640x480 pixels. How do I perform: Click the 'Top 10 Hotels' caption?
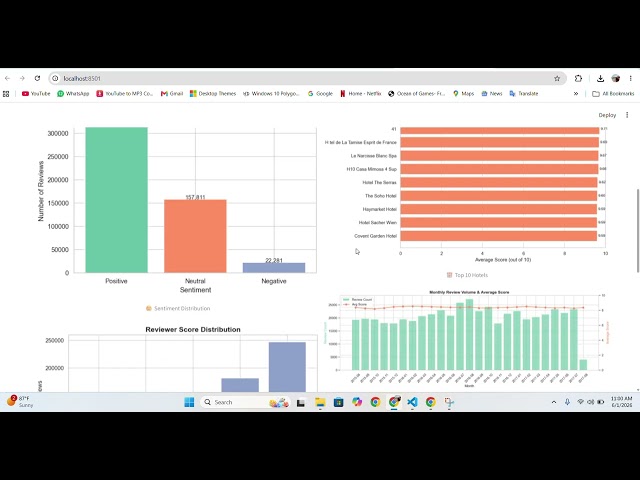(471, 275)
